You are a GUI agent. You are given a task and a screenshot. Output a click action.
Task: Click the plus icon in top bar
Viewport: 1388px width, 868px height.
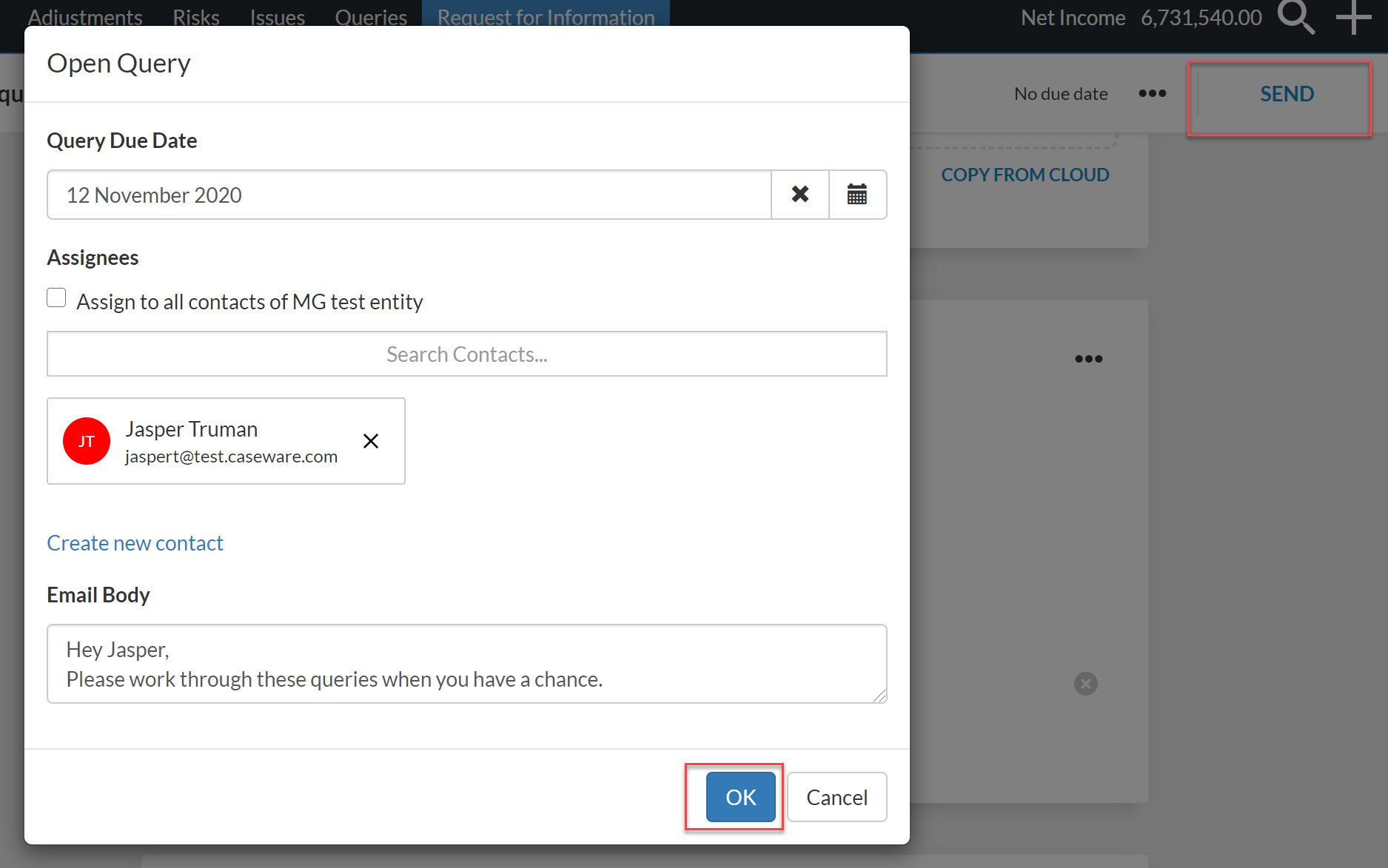1353,17
